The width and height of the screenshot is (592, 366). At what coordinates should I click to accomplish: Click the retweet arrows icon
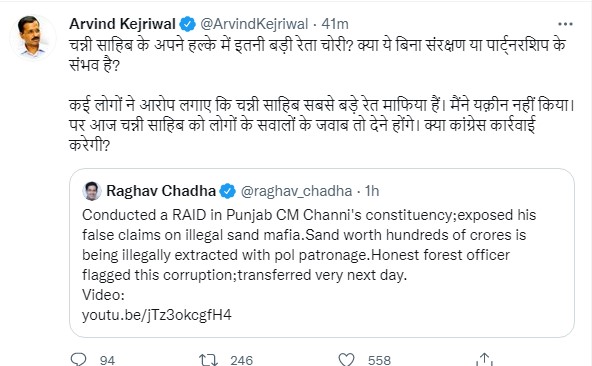(x=208, y=360)
